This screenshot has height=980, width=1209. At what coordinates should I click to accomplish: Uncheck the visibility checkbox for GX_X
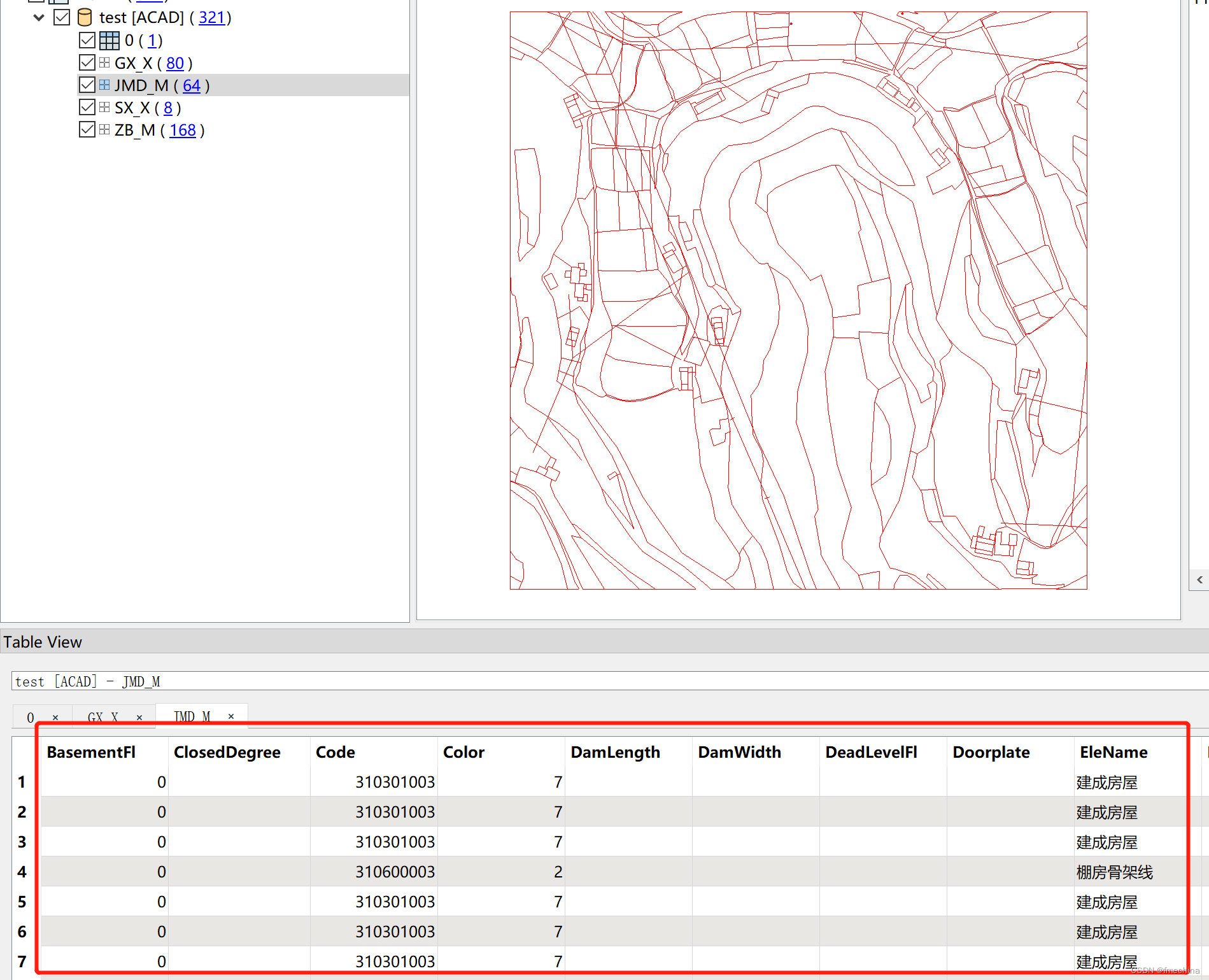pos(87,62)
